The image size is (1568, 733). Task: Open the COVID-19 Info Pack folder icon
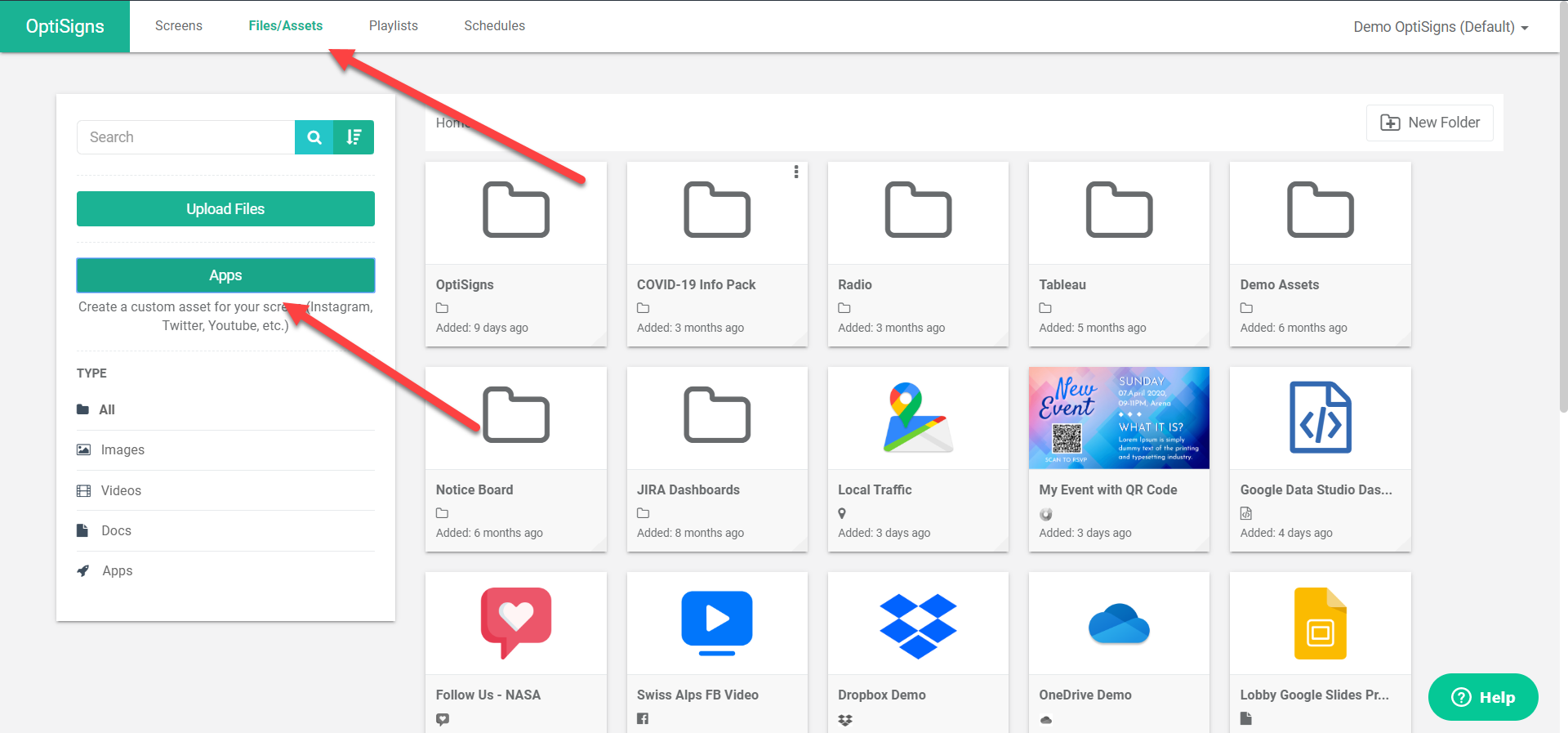(717, 210)
